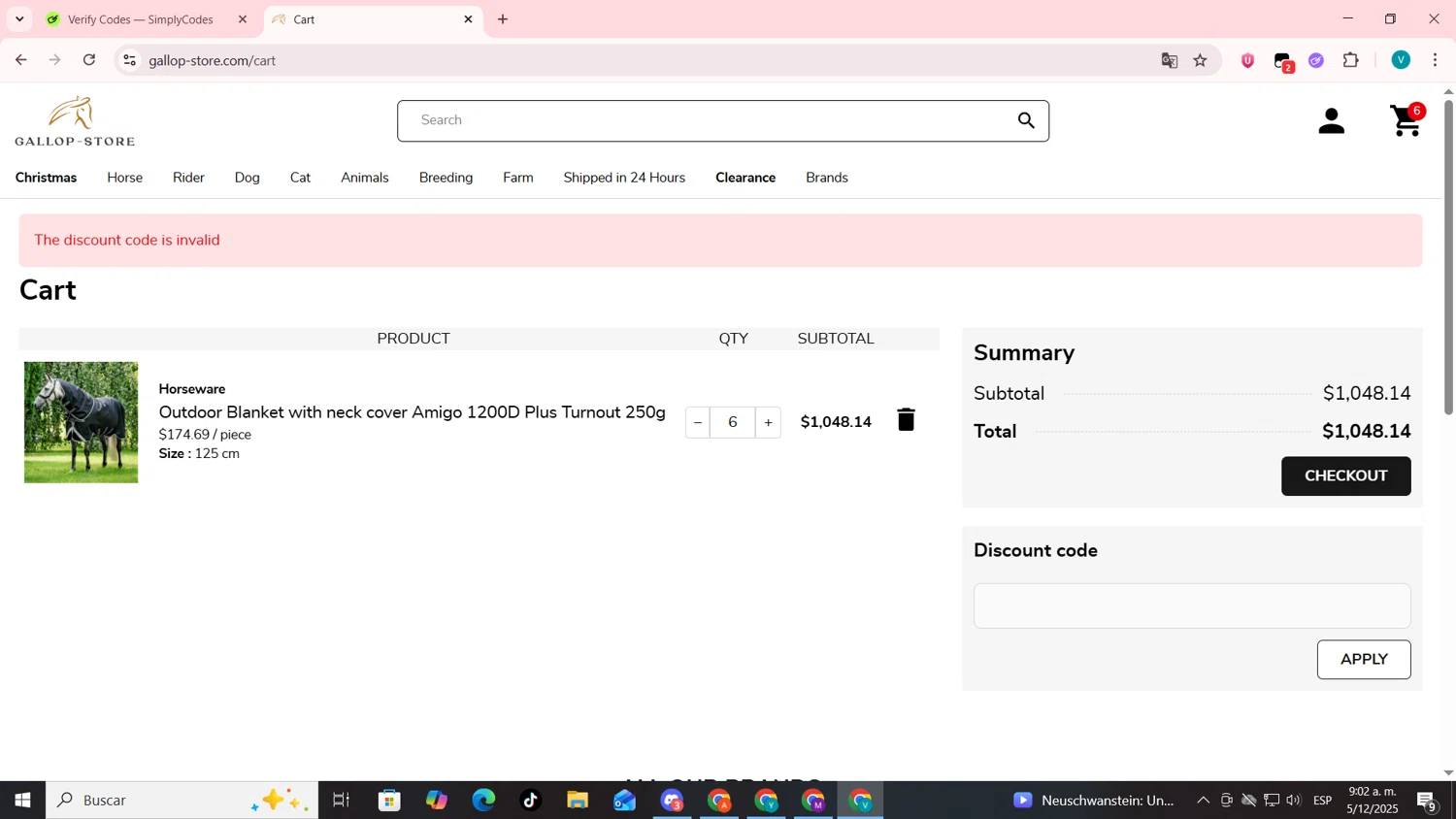This screenshot has width=1456, height=819.
Task: Open Microsoft Edge from the taskbar
Action: pos(483,801)
